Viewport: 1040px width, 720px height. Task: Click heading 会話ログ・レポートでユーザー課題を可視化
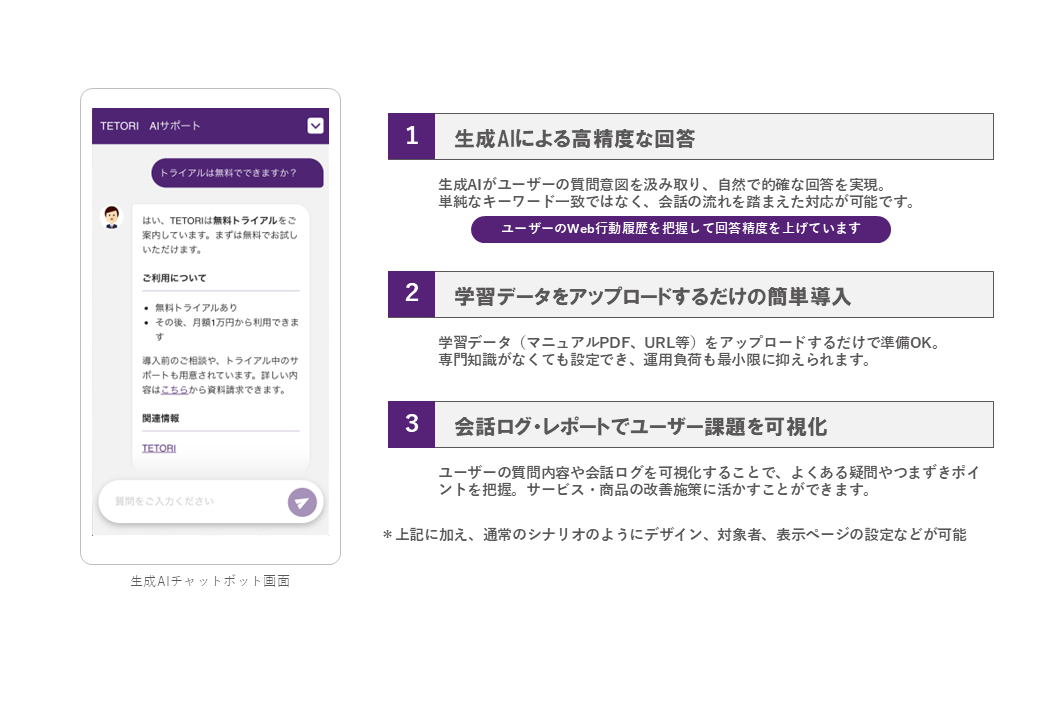click(x=641, y=426)
